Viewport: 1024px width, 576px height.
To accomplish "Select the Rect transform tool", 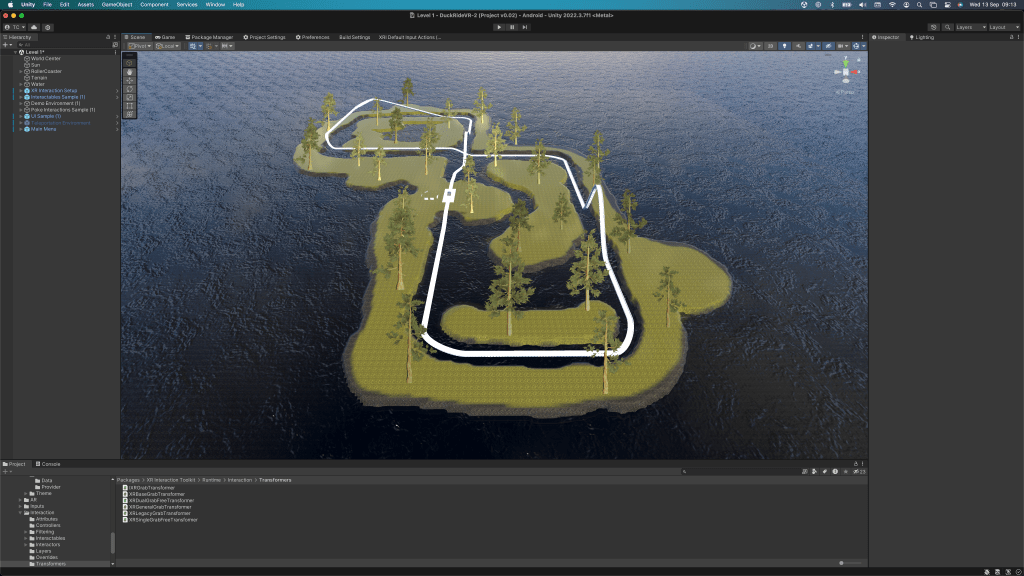I will [129, 106].
